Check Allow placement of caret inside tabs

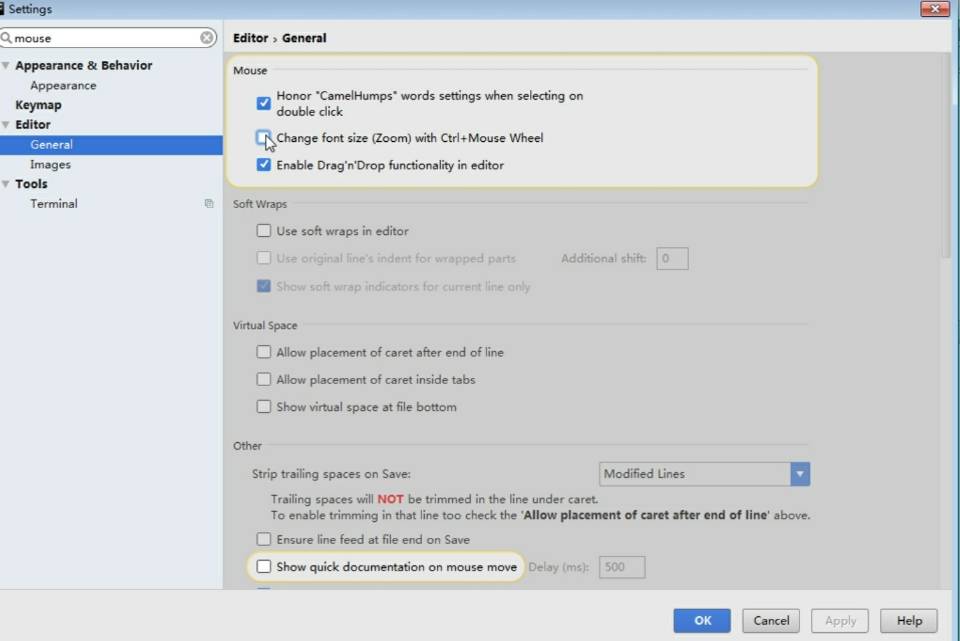[263, 380]
